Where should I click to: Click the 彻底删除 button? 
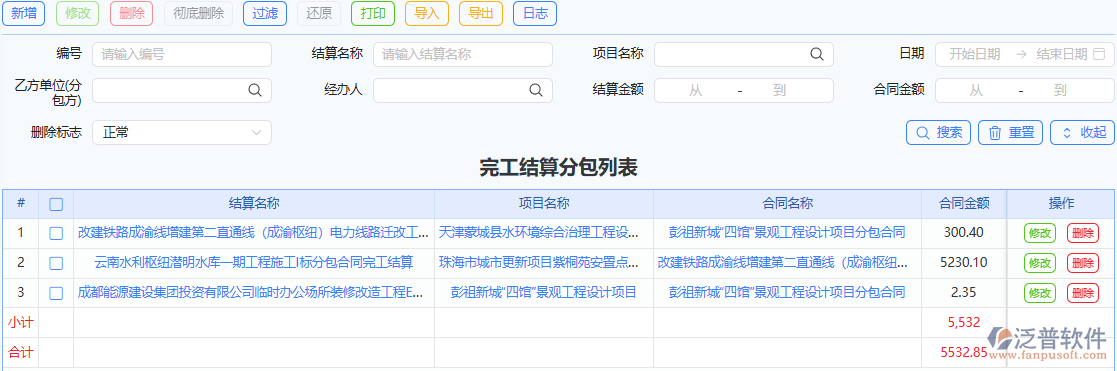pos(198,14)
